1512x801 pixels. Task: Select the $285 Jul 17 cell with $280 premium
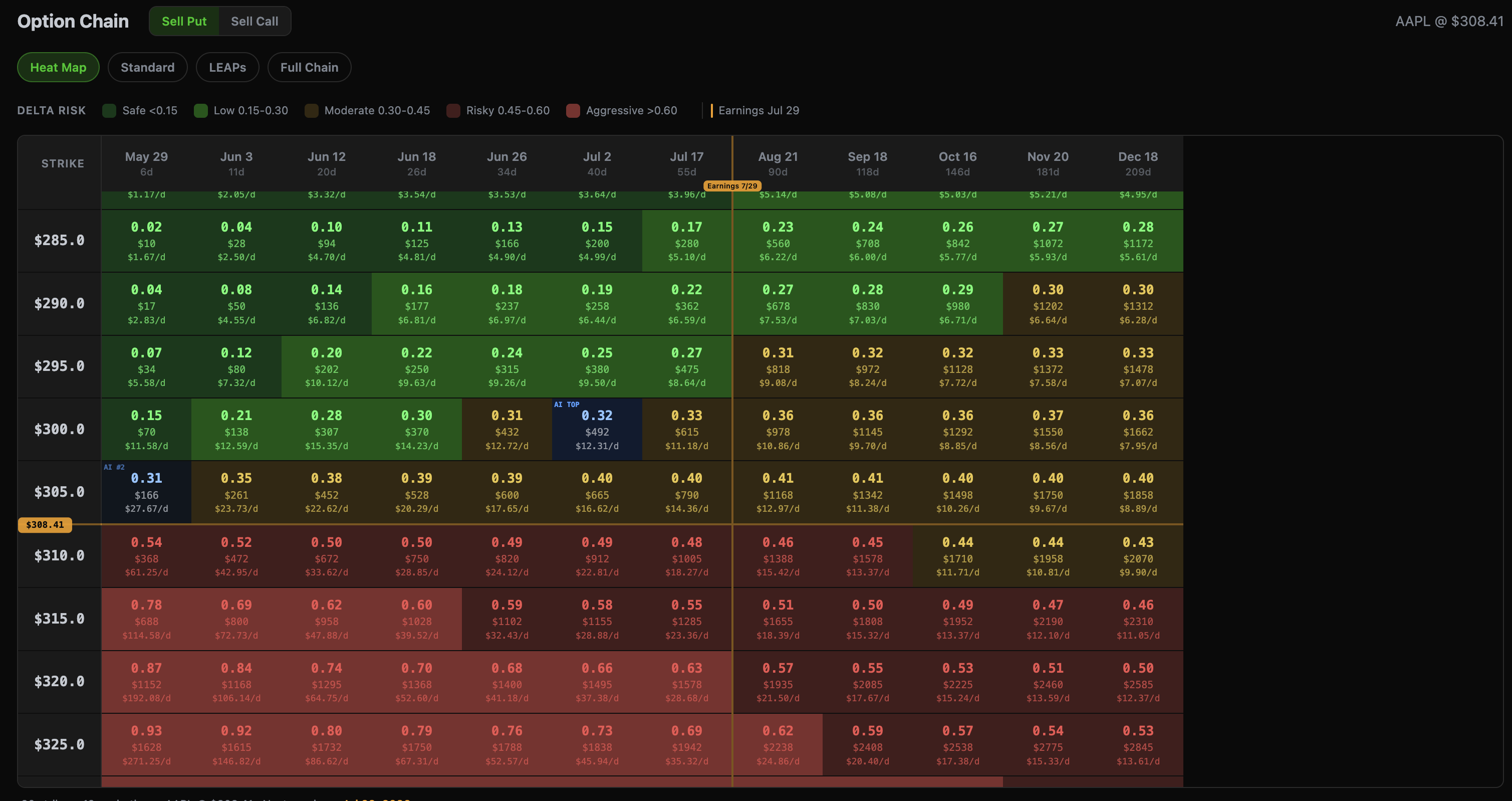(687, 242)
